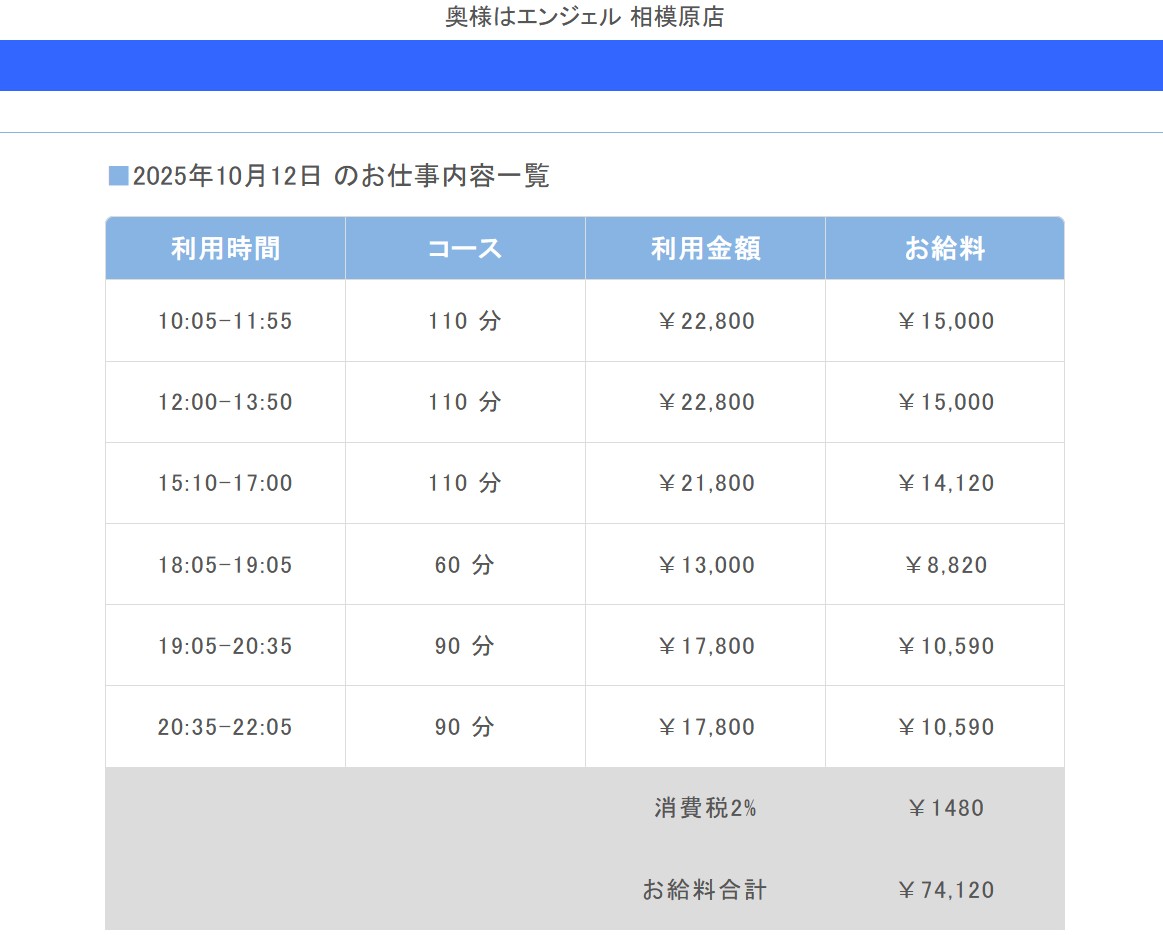Click the ￥8,820 salary cell

[x=945, y=565]
